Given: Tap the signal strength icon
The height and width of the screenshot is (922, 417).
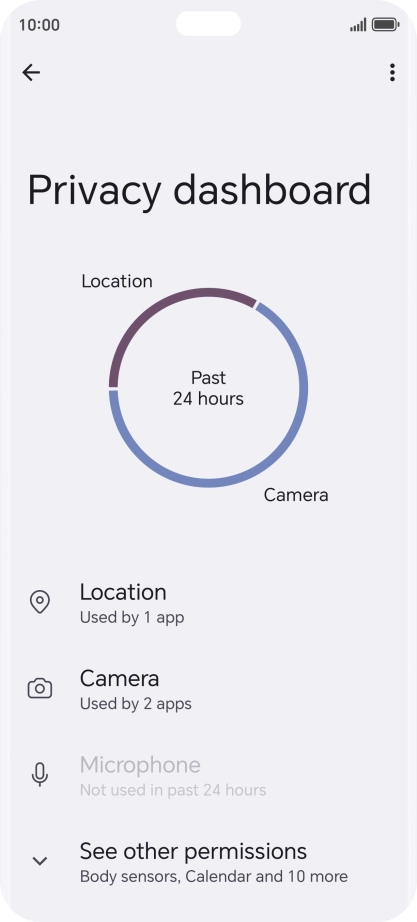Looking at the screenshot, I should 358,25.
